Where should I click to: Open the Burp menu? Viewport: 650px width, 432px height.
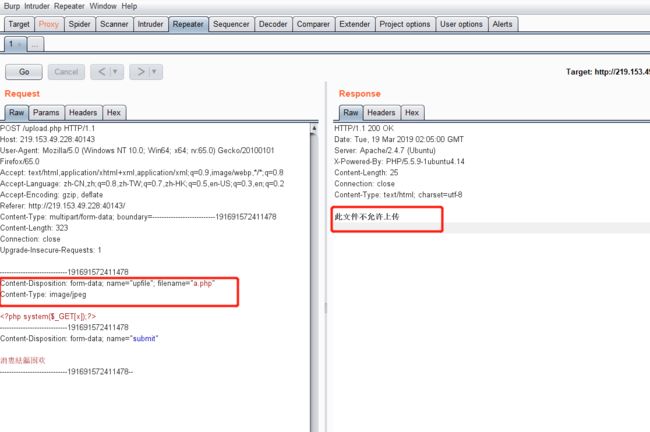pyautogui.click(x=12, y=6)
